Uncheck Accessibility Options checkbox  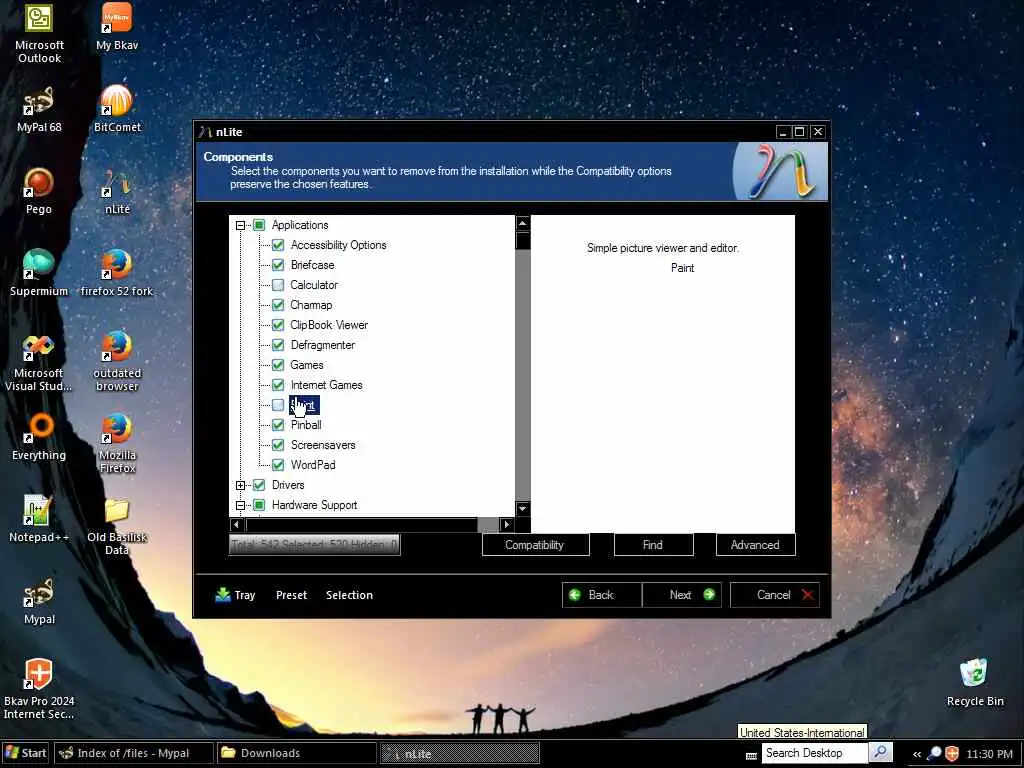(x=278, y=245)
